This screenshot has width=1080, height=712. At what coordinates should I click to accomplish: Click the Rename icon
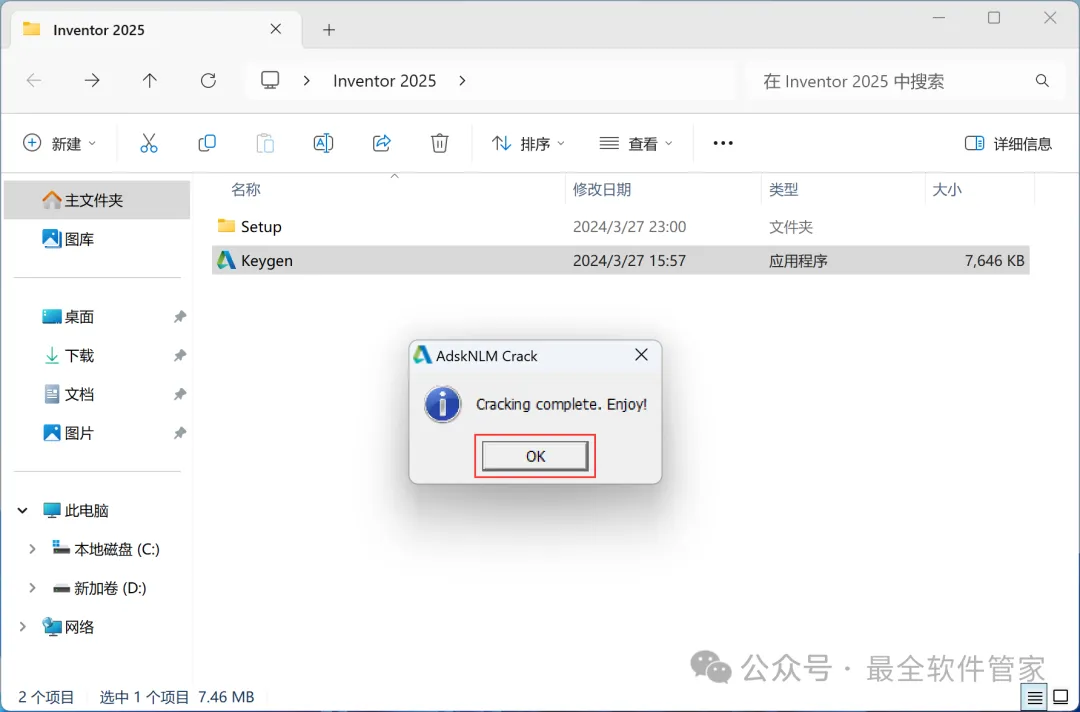point(323,143)
